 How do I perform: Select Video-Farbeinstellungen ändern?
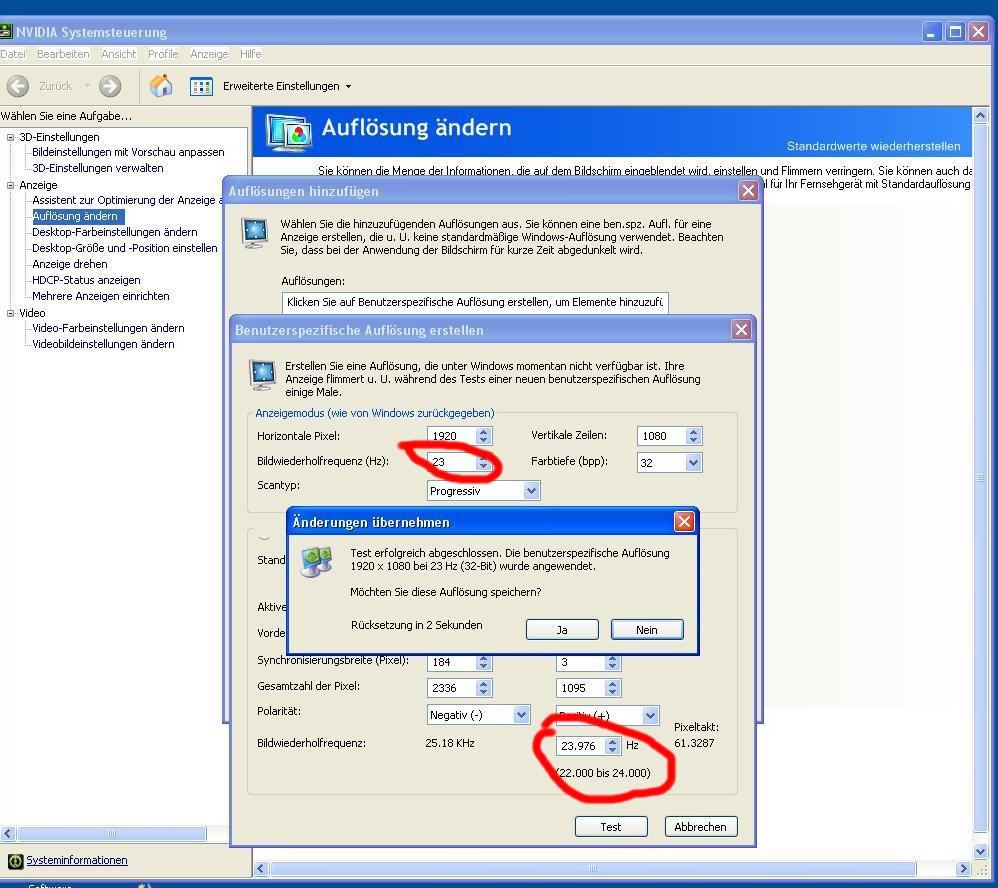(x=108, y=328)
